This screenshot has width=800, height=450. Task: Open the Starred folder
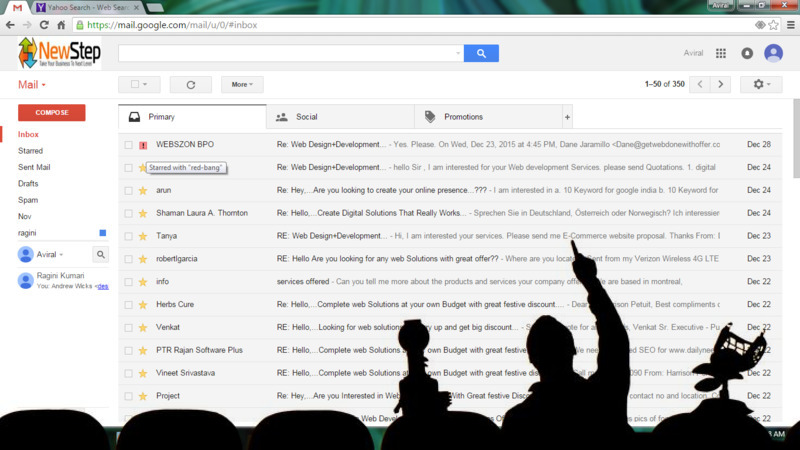pyautogui.click(x=30, y=151)
